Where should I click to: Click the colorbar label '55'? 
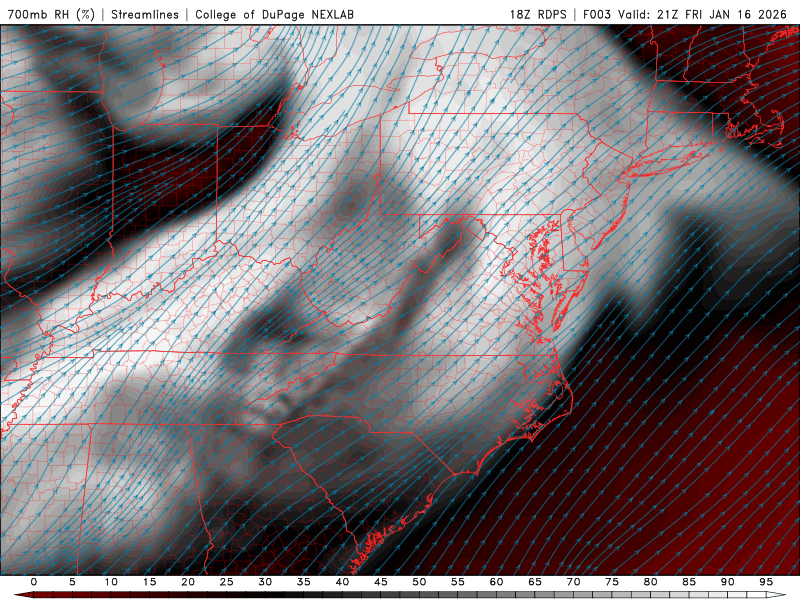pyautogui.click(x=458, y=582)
